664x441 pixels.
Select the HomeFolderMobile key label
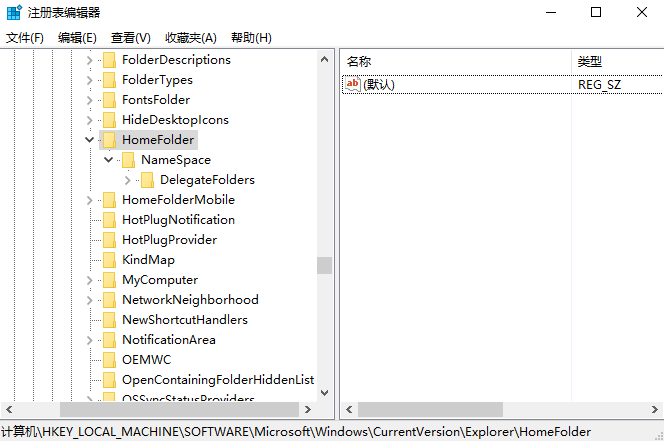(x=178, y=200)
